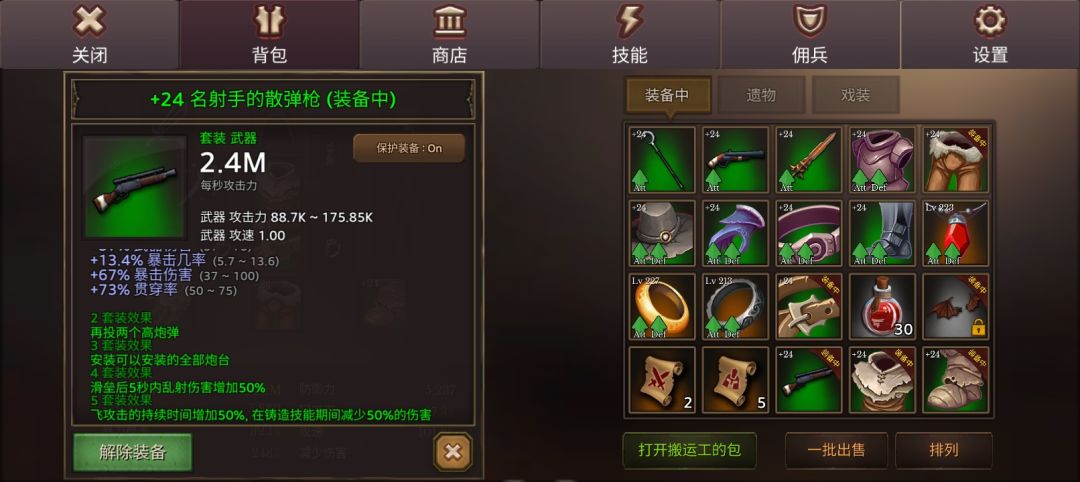Select the purple chest armor item
This screenshot has width=1080, height=482.
882,159
